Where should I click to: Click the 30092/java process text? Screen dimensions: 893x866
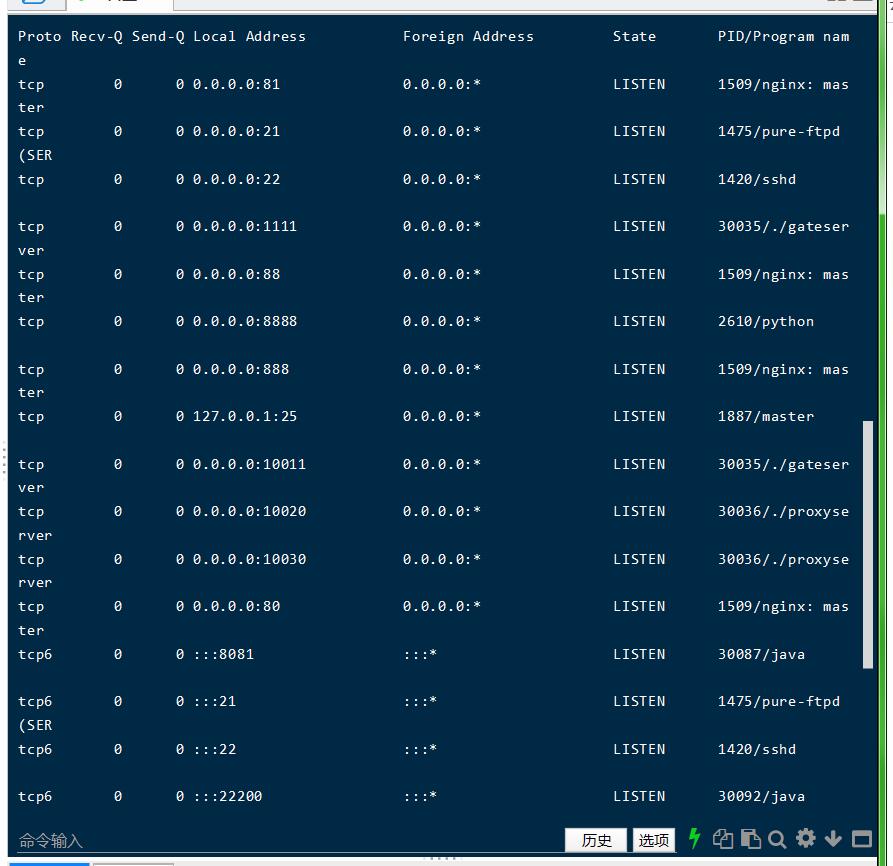[760, 796]
